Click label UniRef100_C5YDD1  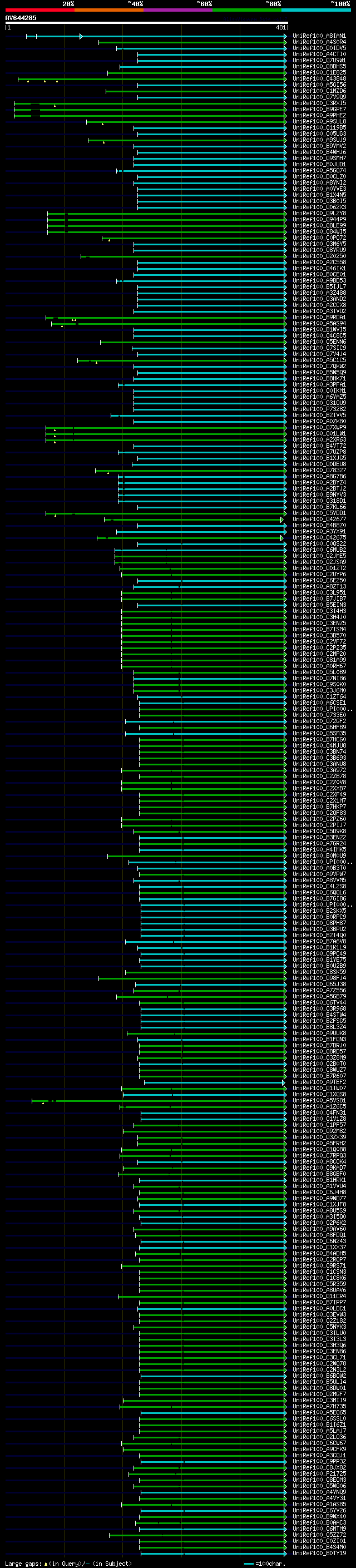(x=319, y=514)
